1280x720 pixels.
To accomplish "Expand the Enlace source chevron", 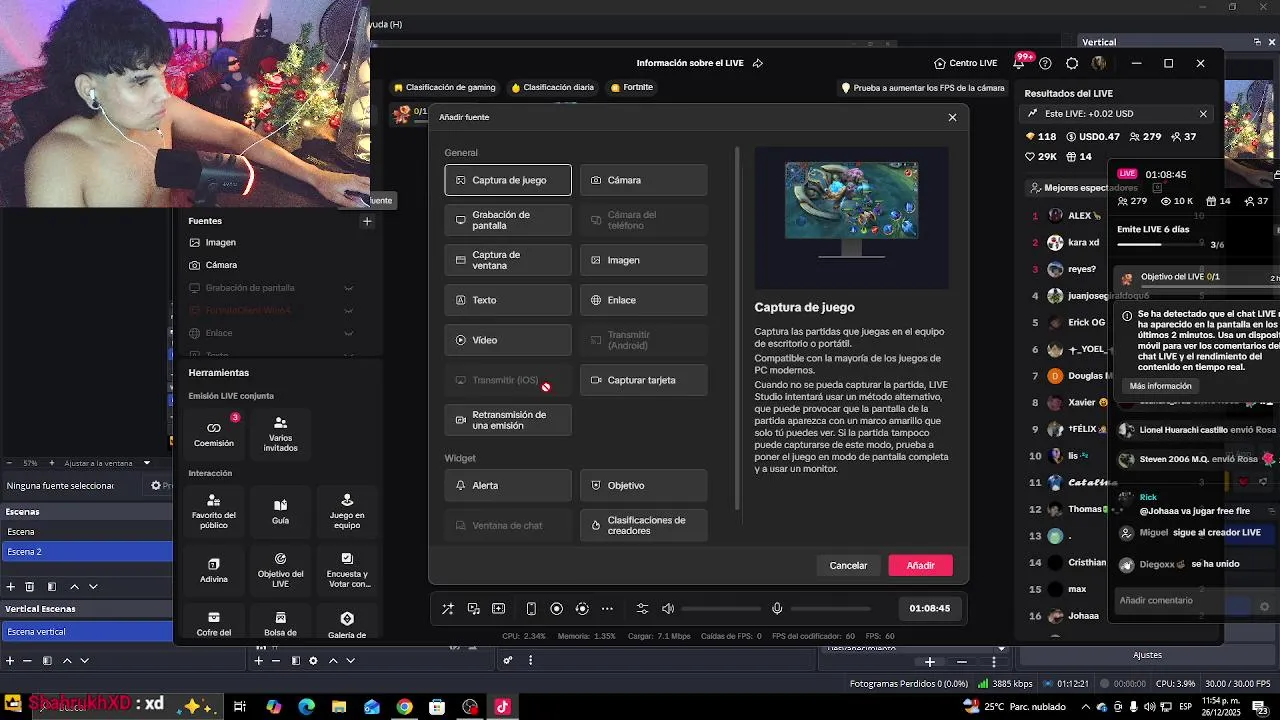I will (348, 333).
